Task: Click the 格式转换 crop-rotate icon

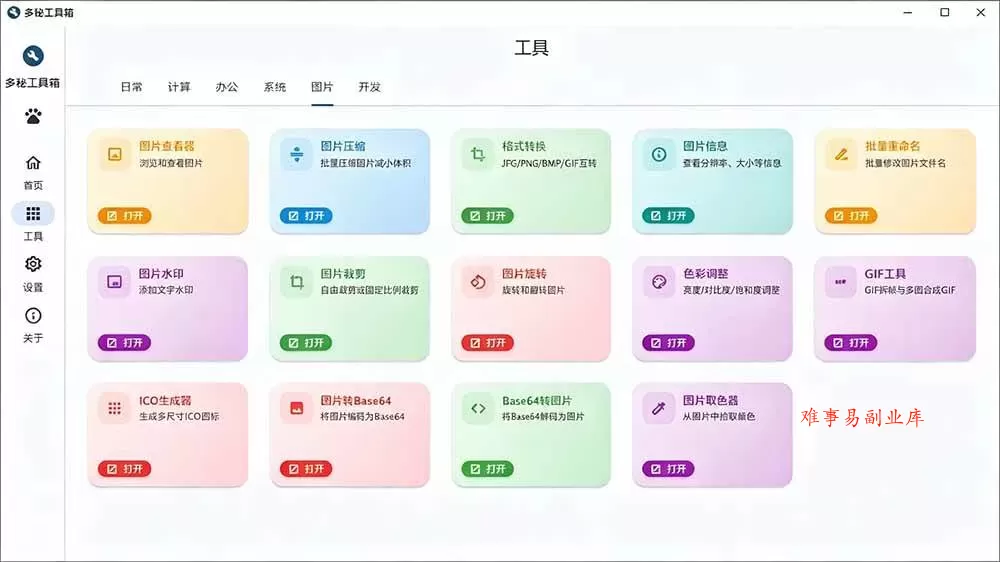Action: (478, 154)
